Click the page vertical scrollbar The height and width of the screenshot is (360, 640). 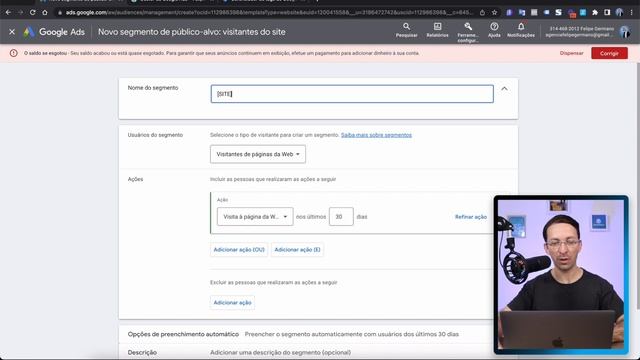[x=638, y=186]
